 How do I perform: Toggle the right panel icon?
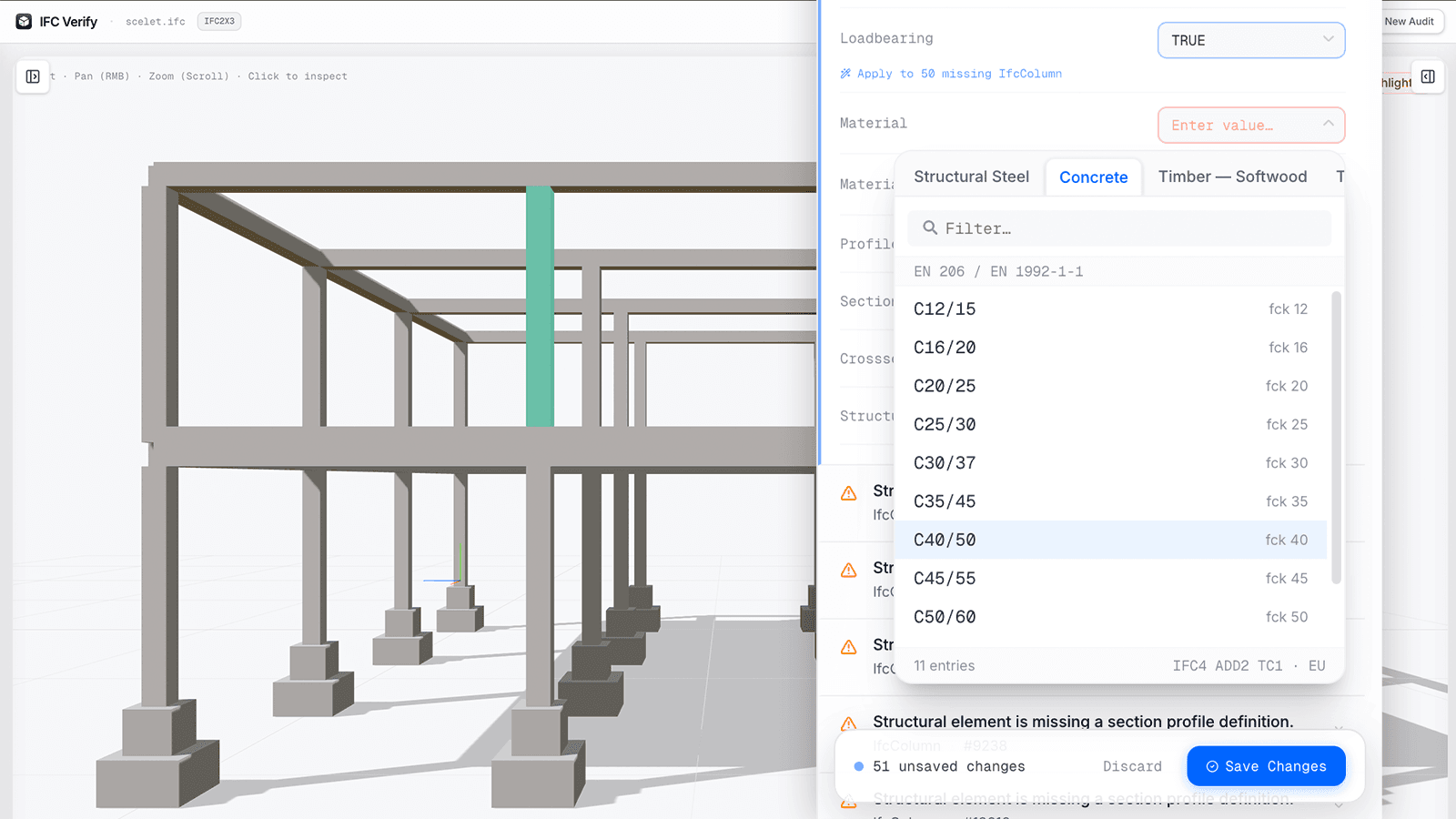point(1428,76)
